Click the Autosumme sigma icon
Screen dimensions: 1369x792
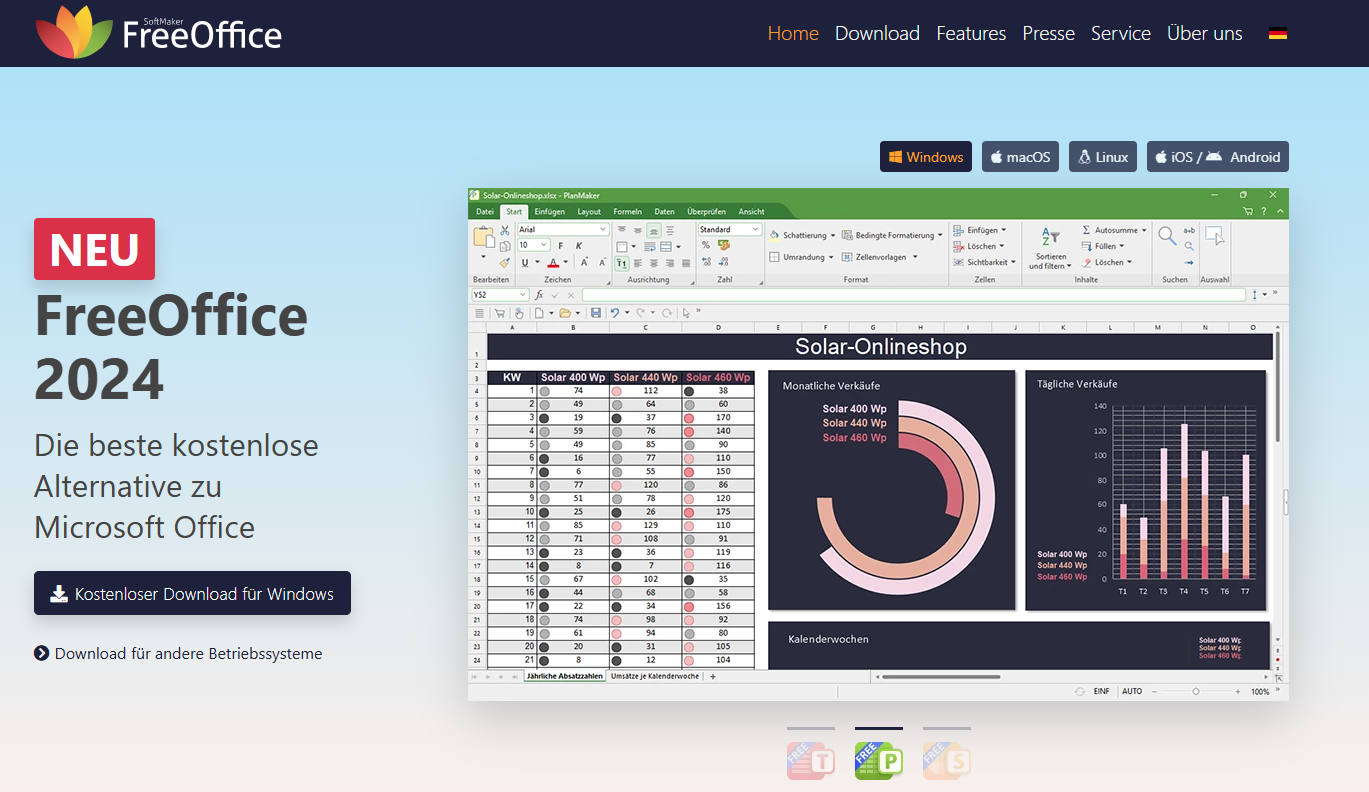pos(1087,230)
